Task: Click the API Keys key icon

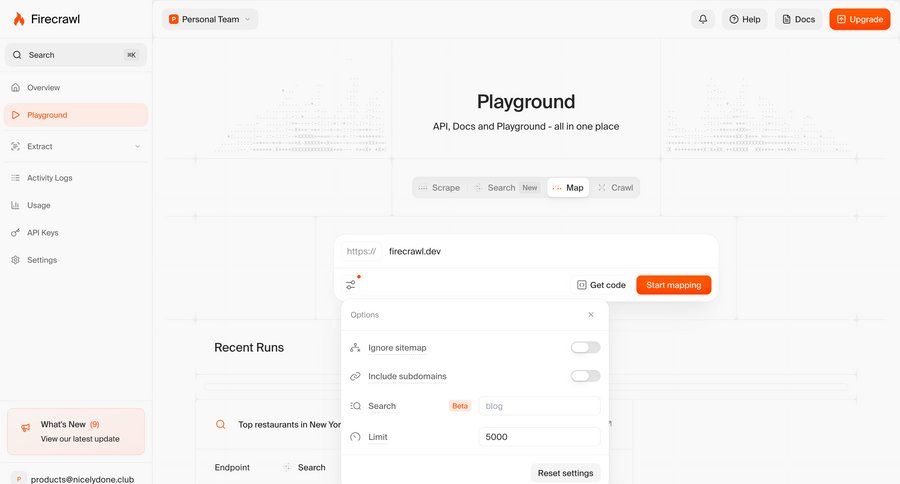Action: (15, 233)
